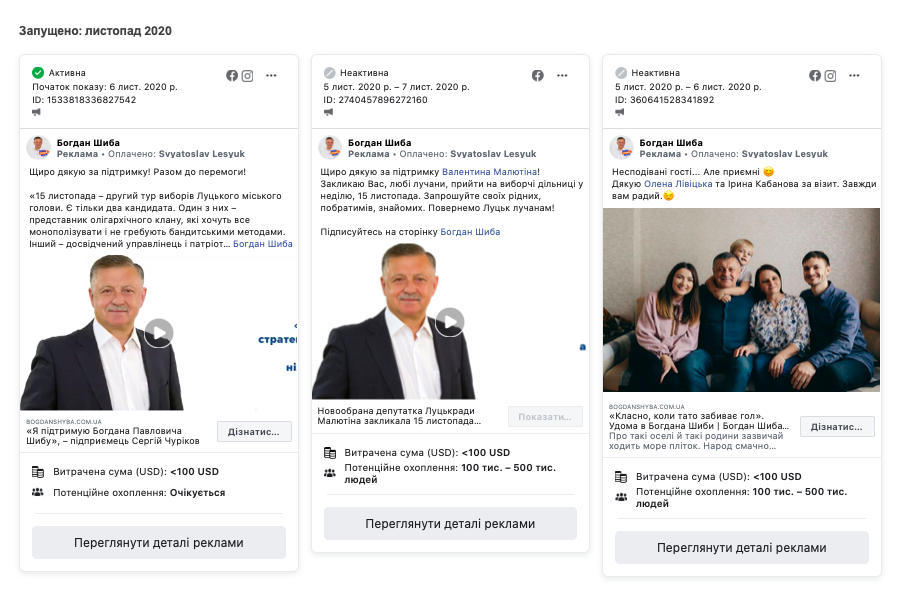The width and height of the screenshot is (903, 591).
Task: Click Переглянути деталі реклами on the third card
Action: [741, 548]
